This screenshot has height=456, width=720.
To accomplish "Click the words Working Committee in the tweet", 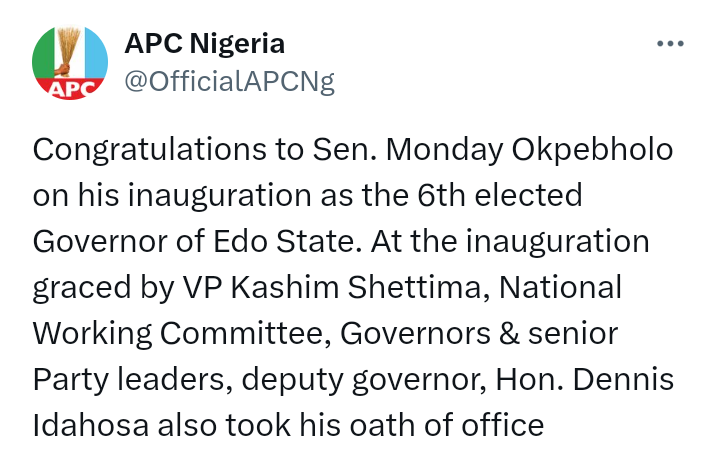I will [183, 334].
